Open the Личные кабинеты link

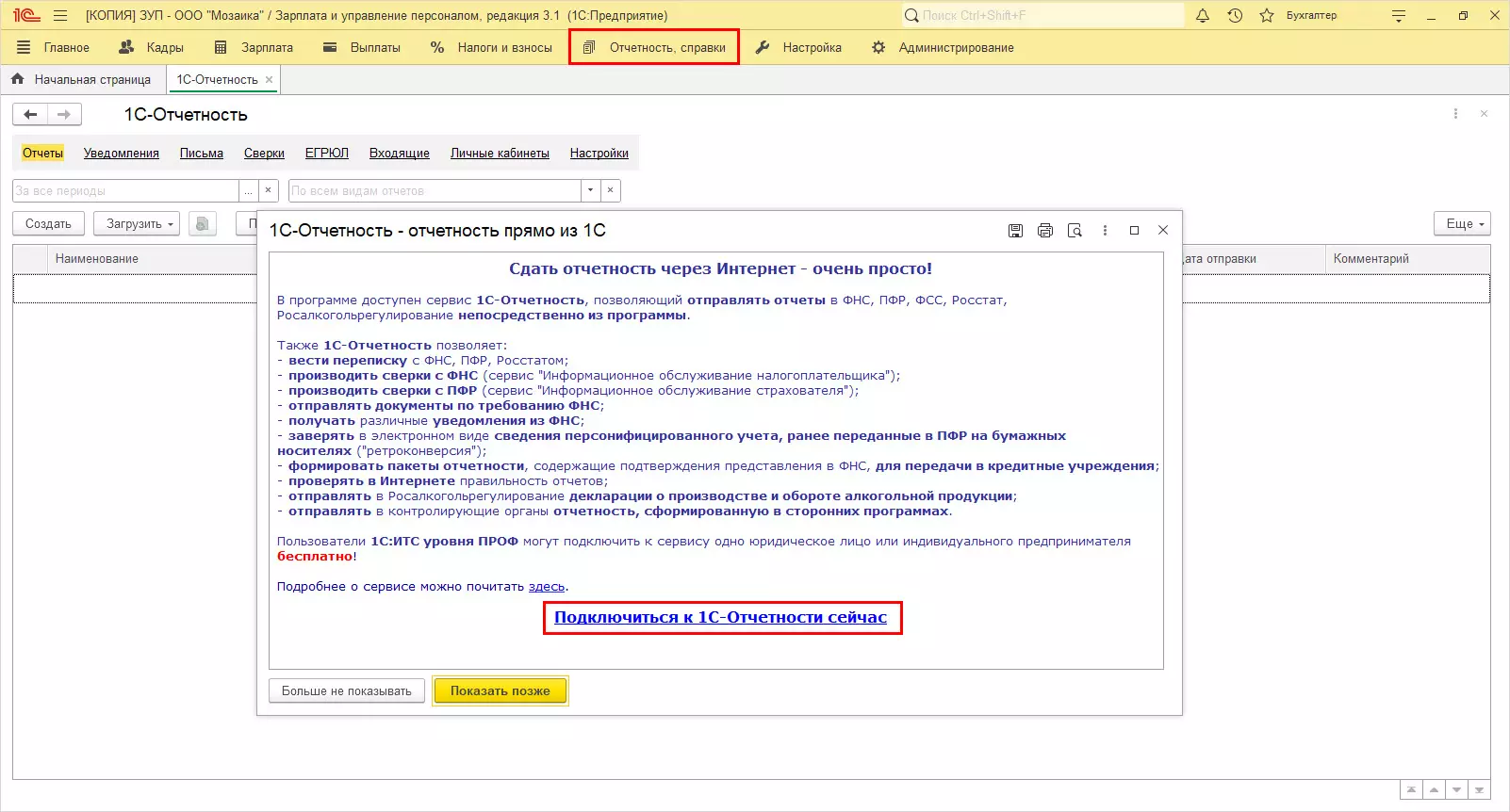(500, 153)
